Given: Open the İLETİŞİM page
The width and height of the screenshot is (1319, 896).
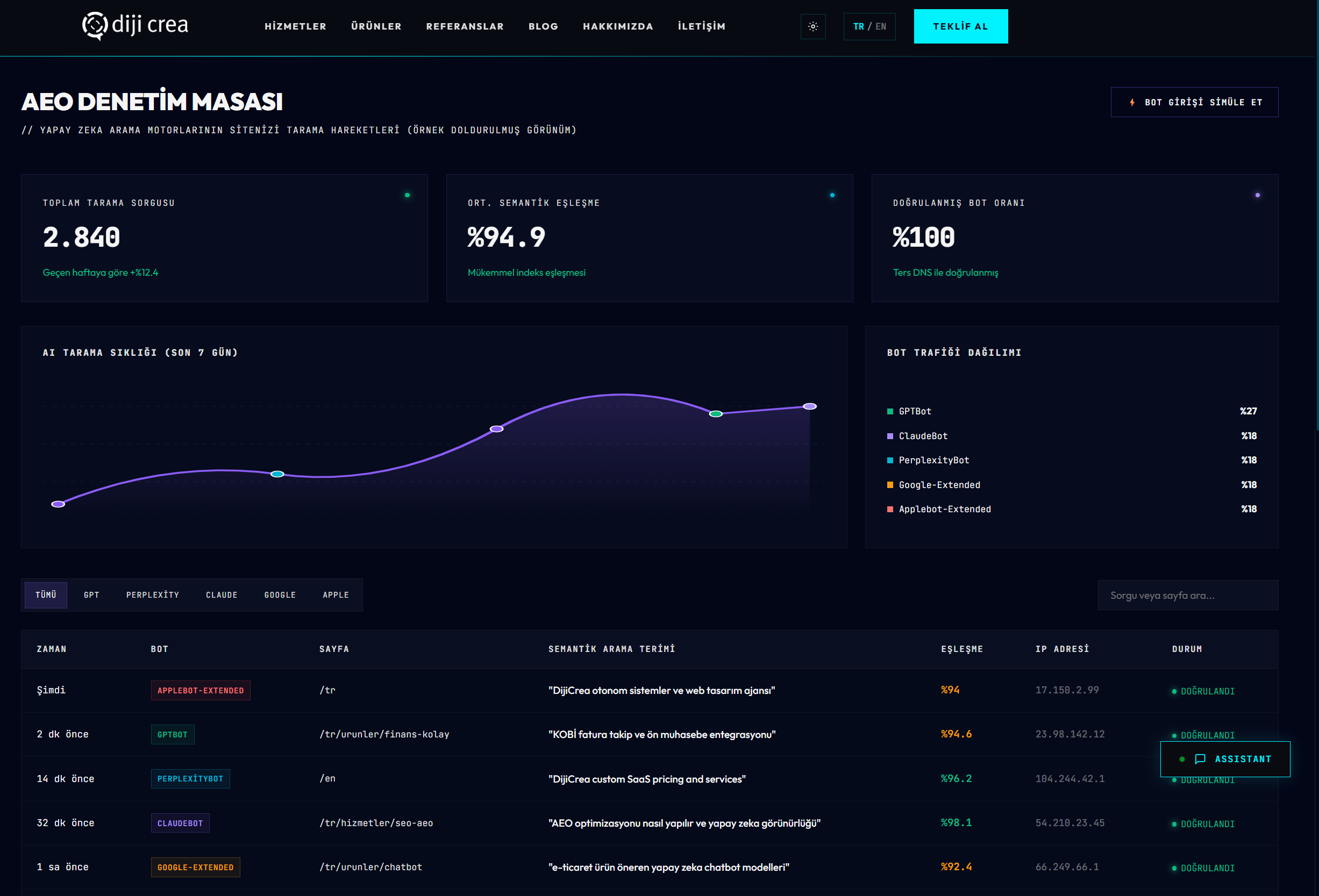Looking at the screenshot, I should [702, 27].
